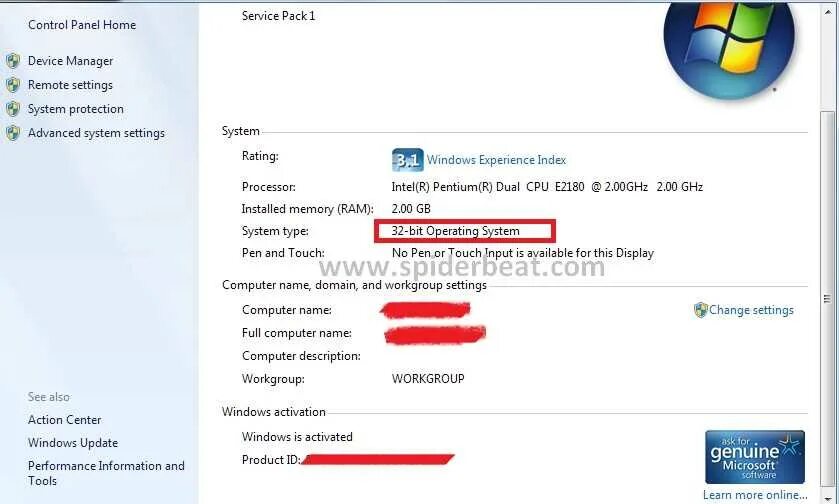Click shield icon beside Advanced system settings
The height and width of the screenshot is (504, 839).
click(x=13, y=133)
